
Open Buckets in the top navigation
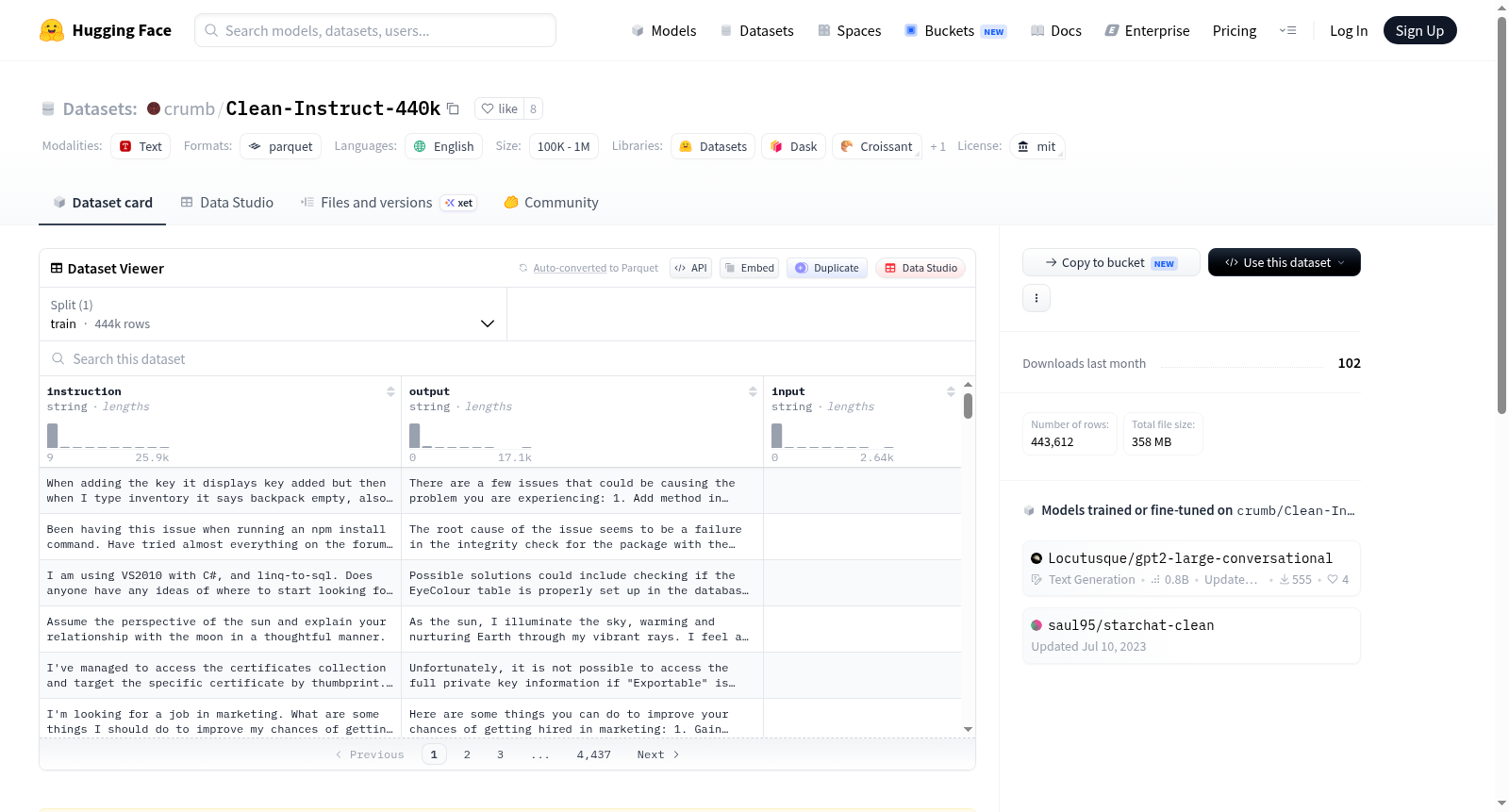tap(955, 30)
